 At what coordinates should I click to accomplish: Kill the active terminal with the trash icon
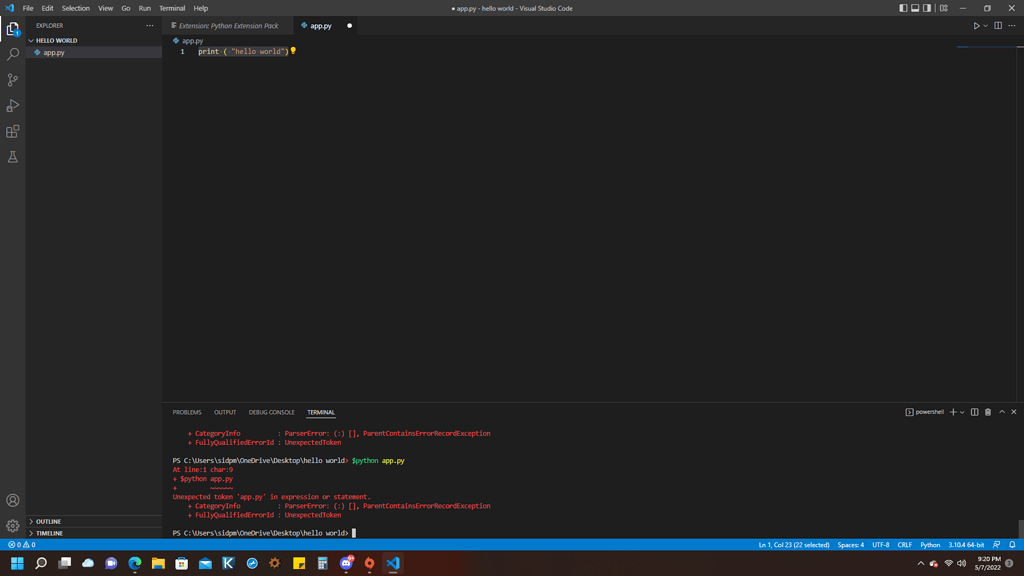tap(988, 411)
